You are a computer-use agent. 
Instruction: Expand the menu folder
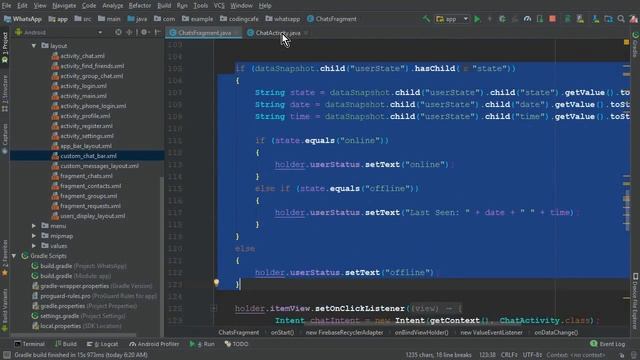[34, 226]
